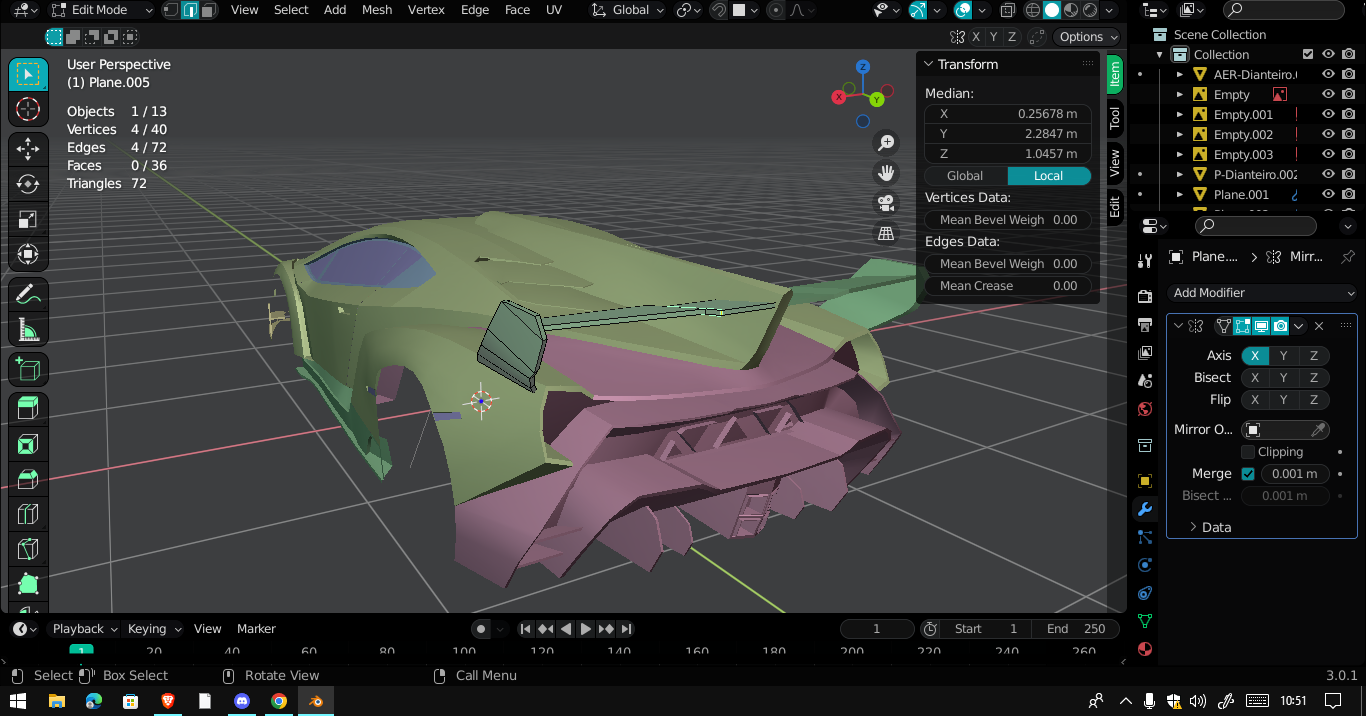Open Object Data properties green triangle tab
The width and height of the screenshot is (1366, 716).
[x=1146, y=621]
